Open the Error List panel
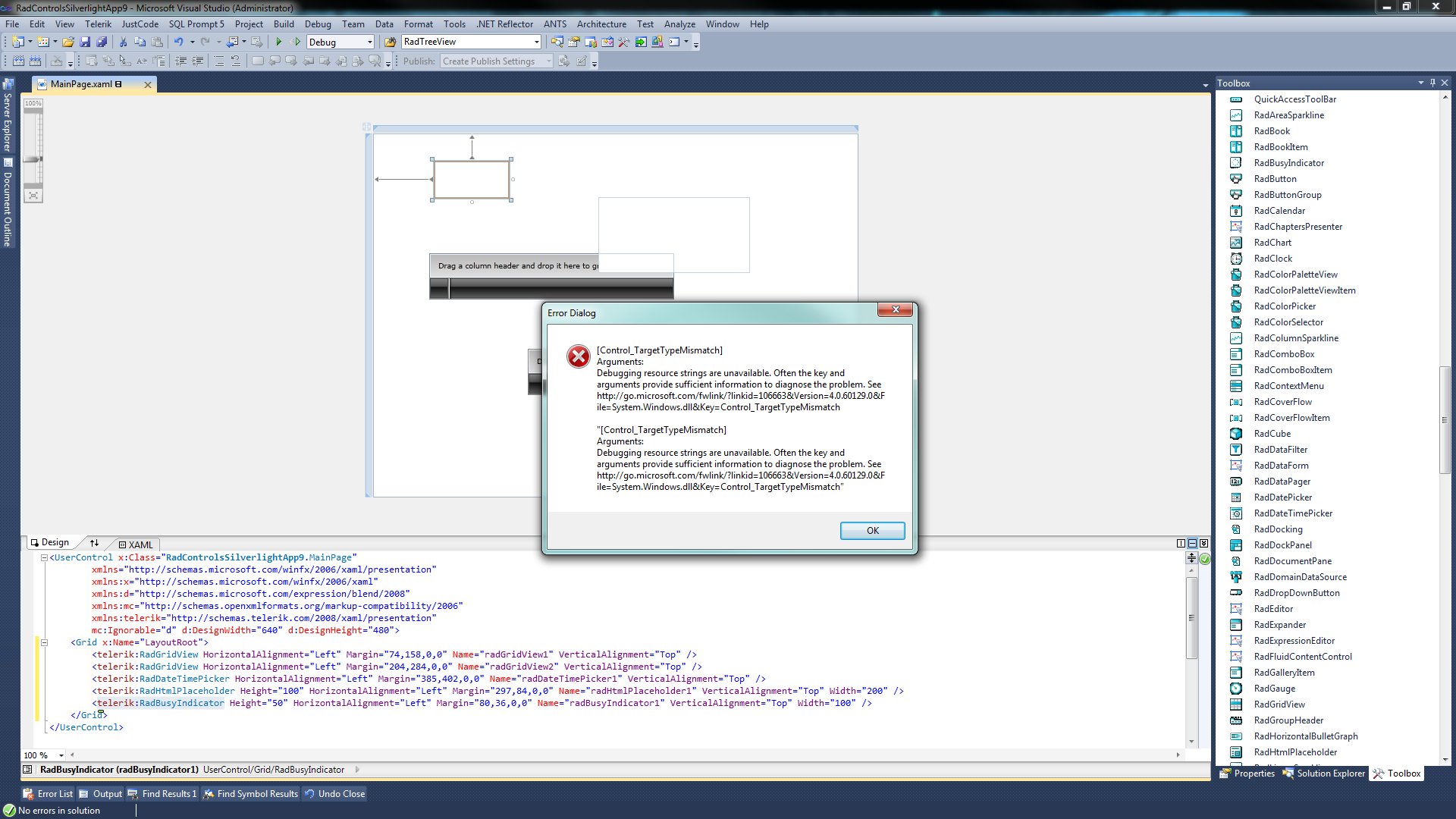This screenshot has height=819, width=1456. pyautogui.click(x=48, y=794)
